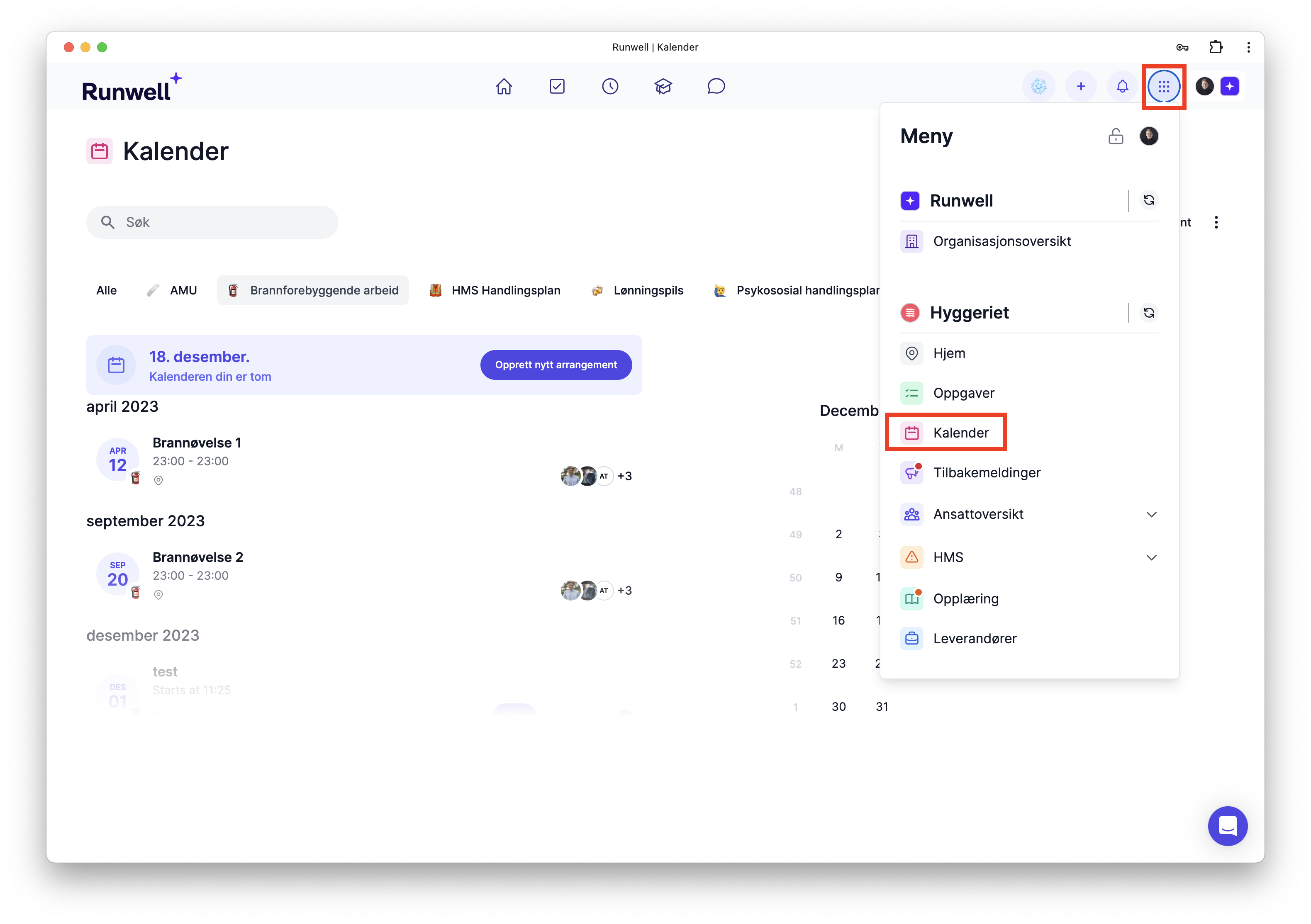
Task: Expand the Ansattoversikt submenu chevron
Action: click(x=1151, y=514)
